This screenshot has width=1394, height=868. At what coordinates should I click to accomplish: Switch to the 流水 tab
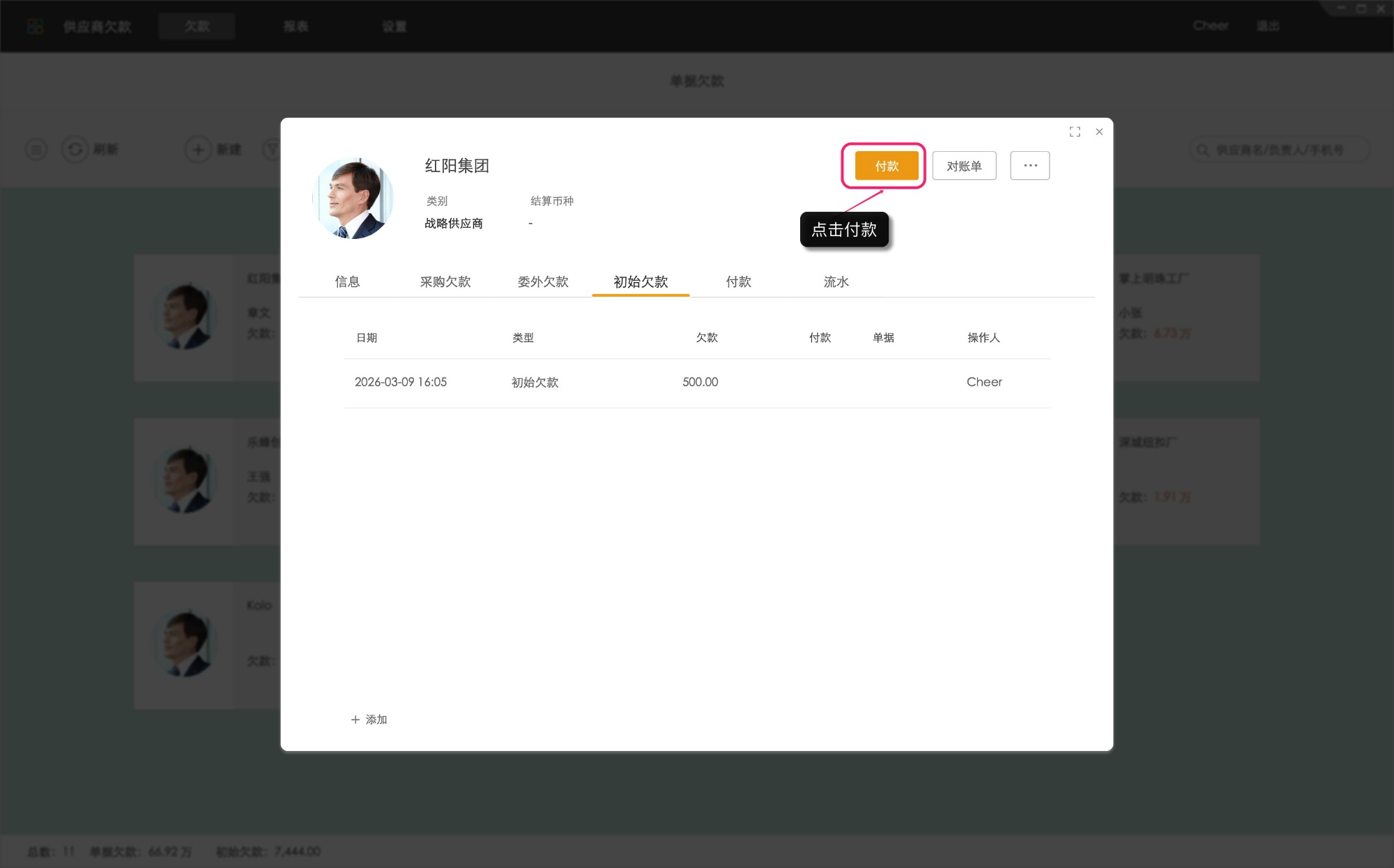[x=835, y=281]
